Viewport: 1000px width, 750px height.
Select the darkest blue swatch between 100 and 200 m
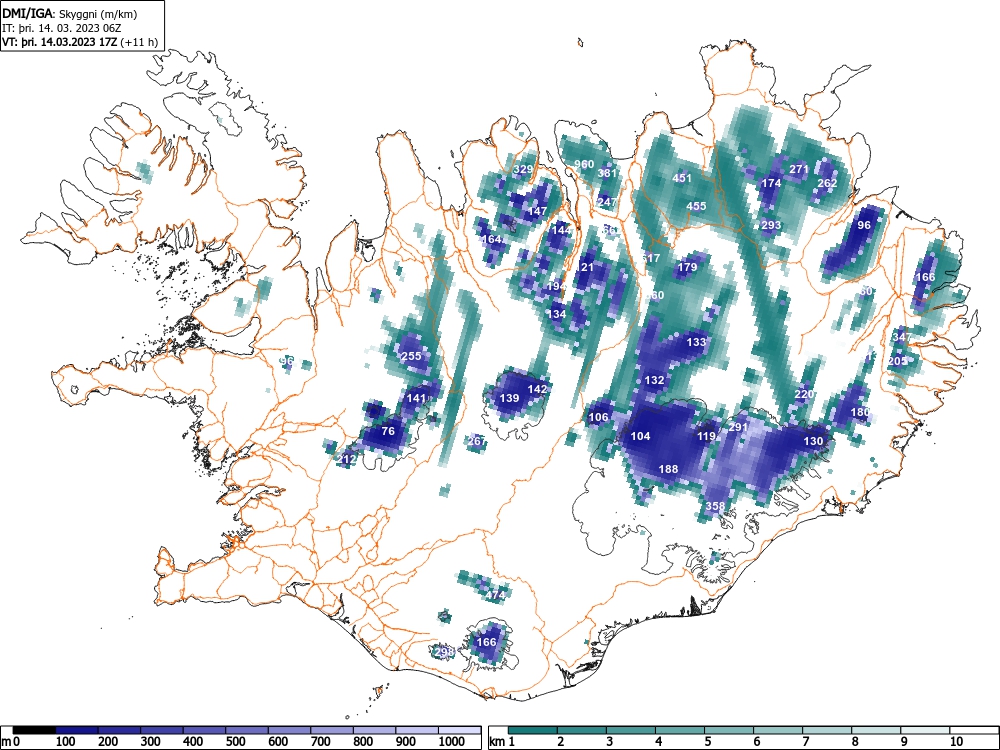point(77,730)
